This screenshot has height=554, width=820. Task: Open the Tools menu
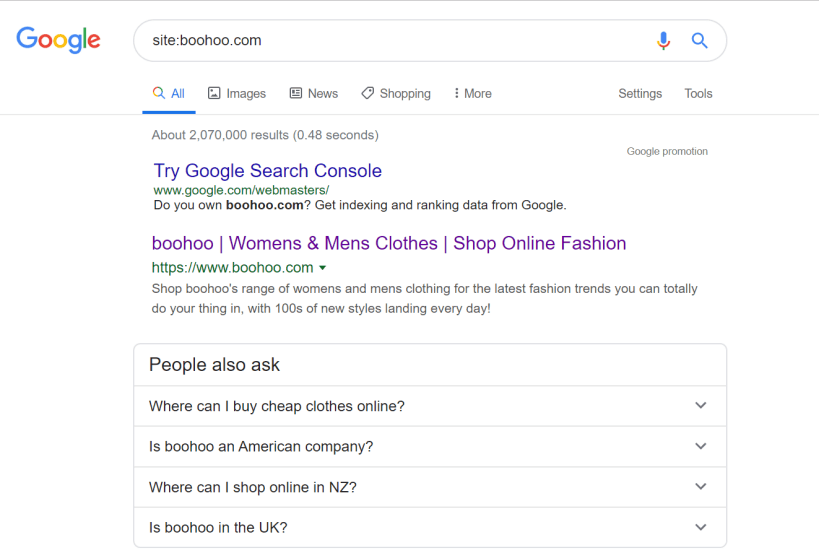[698, 93]
